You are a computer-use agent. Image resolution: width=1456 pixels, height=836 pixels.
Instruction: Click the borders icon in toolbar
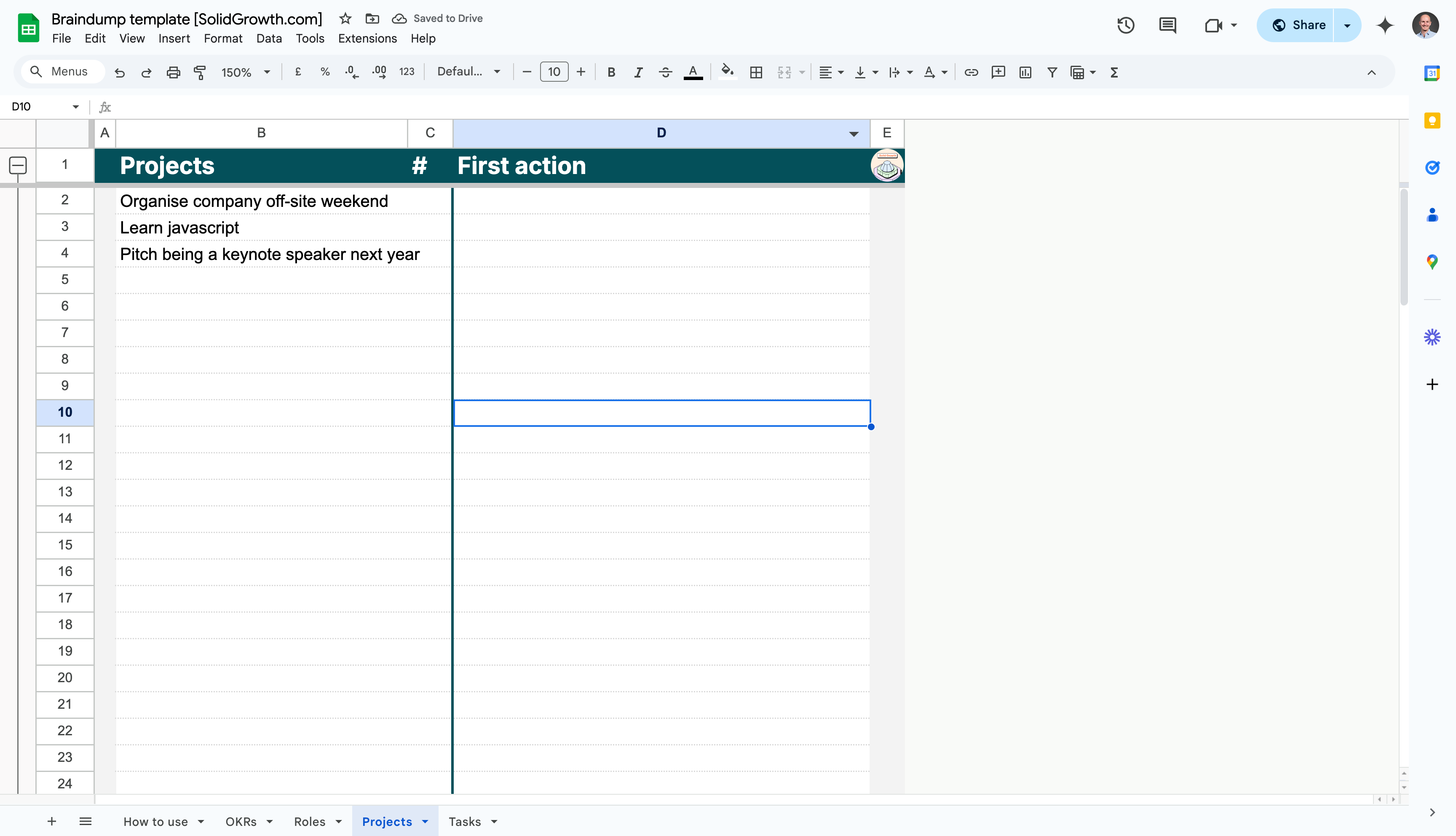[756, 72]
